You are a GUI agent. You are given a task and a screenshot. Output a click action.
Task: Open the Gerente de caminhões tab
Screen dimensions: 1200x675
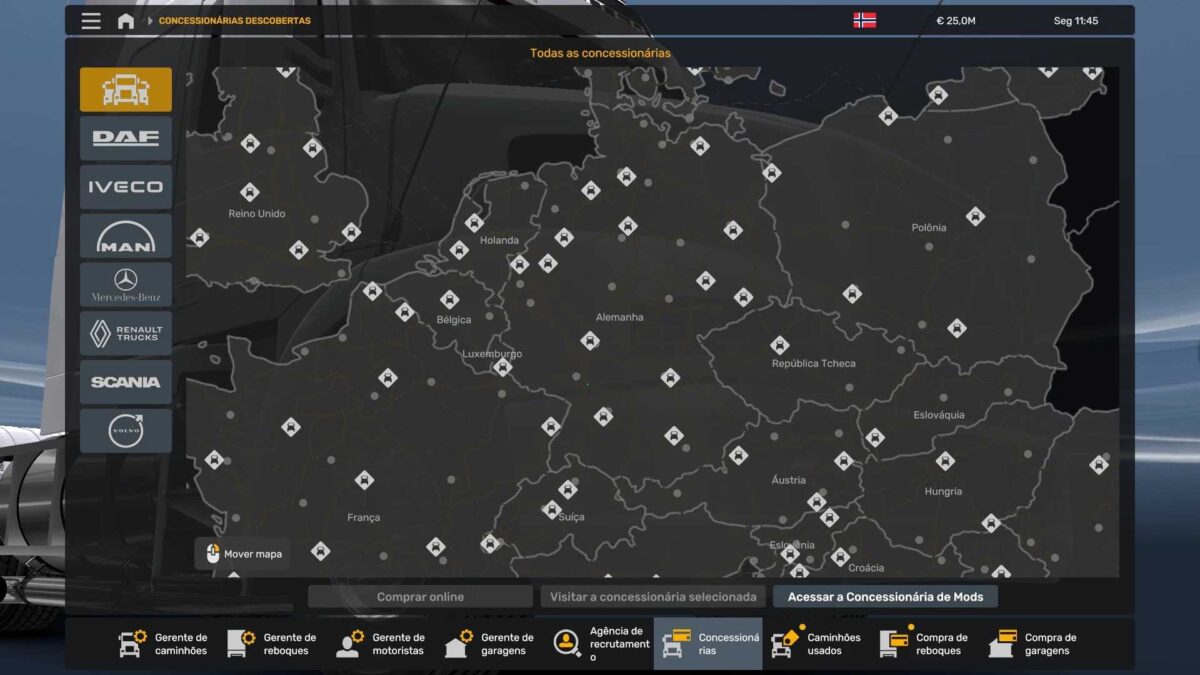click(164, 644)
